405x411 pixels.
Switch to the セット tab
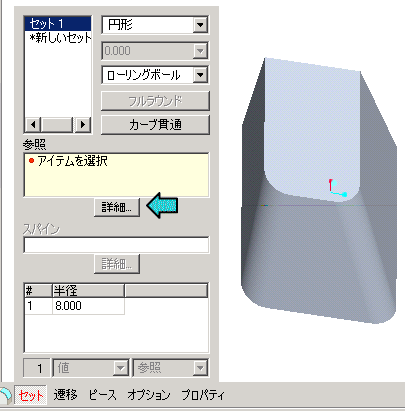(x=31, y=395)
